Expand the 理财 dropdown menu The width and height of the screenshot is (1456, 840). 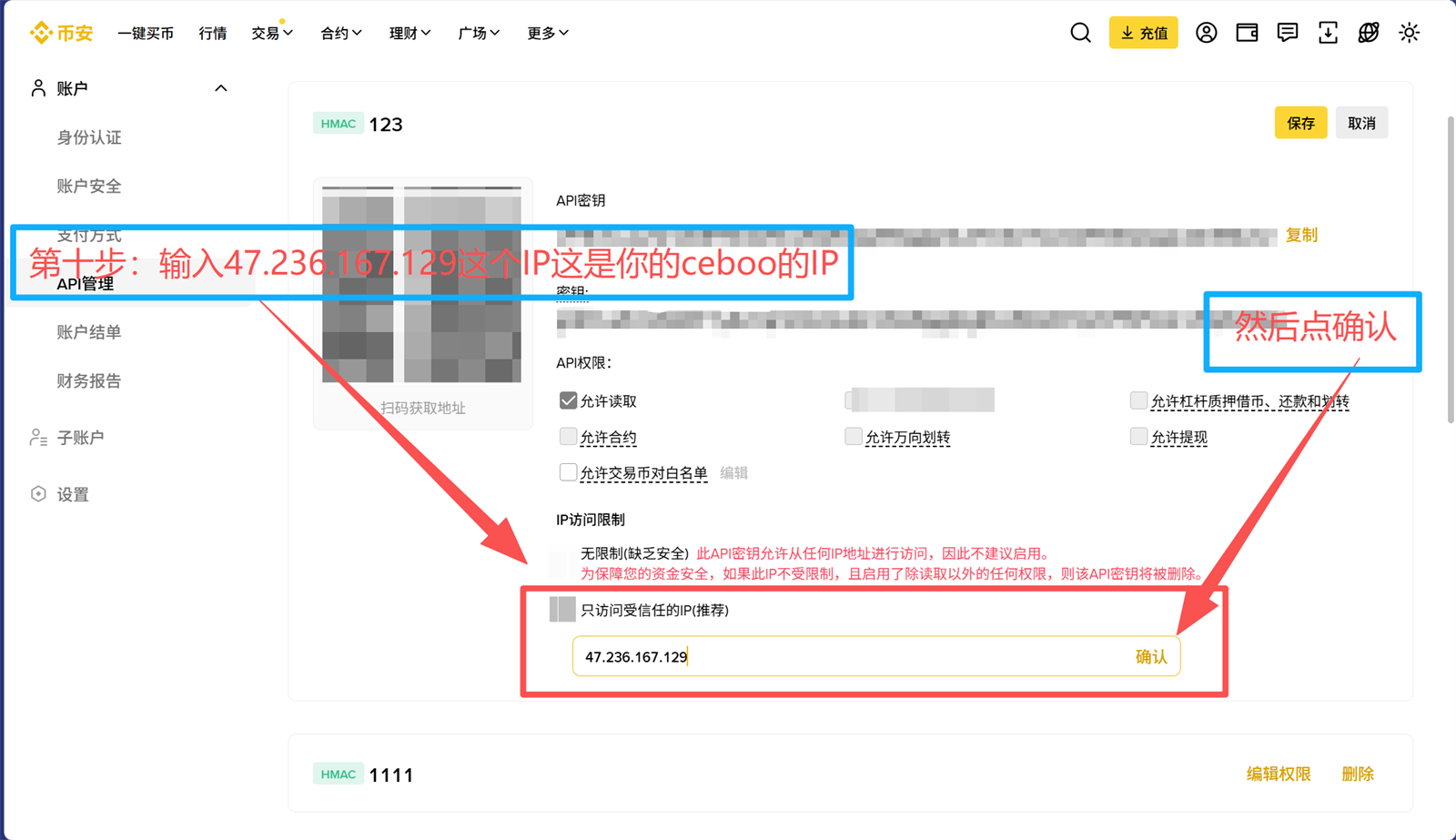click(410, 33)
